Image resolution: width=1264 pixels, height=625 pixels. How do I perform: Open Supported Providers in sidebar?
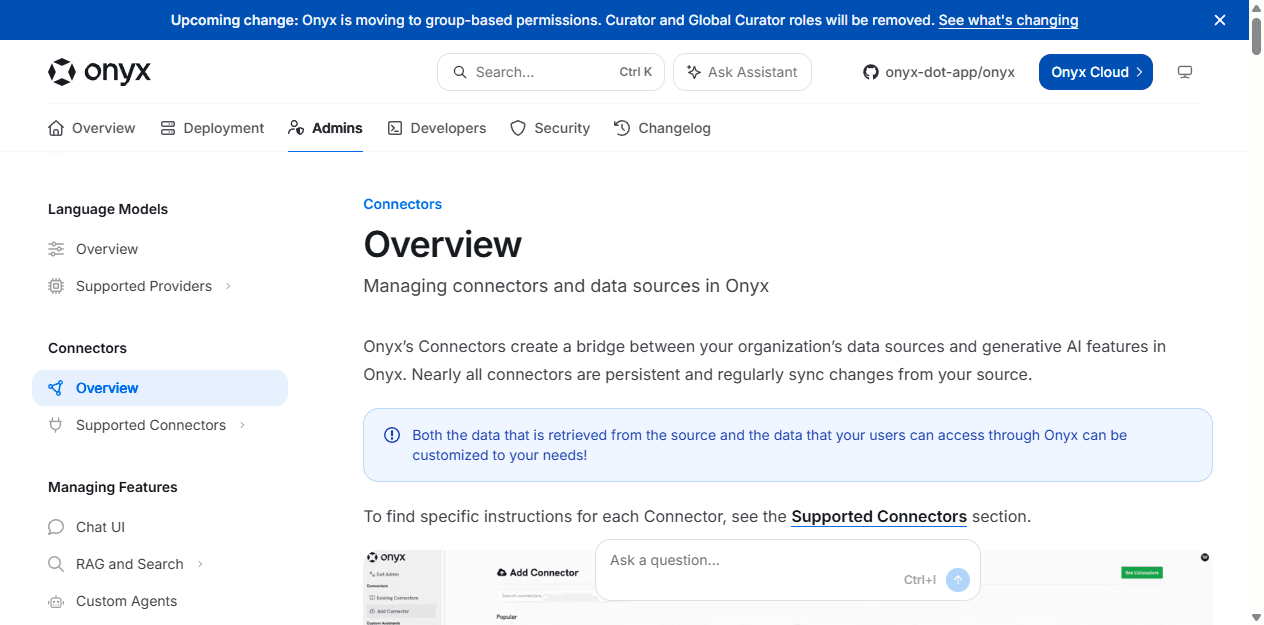pos(160,286)
